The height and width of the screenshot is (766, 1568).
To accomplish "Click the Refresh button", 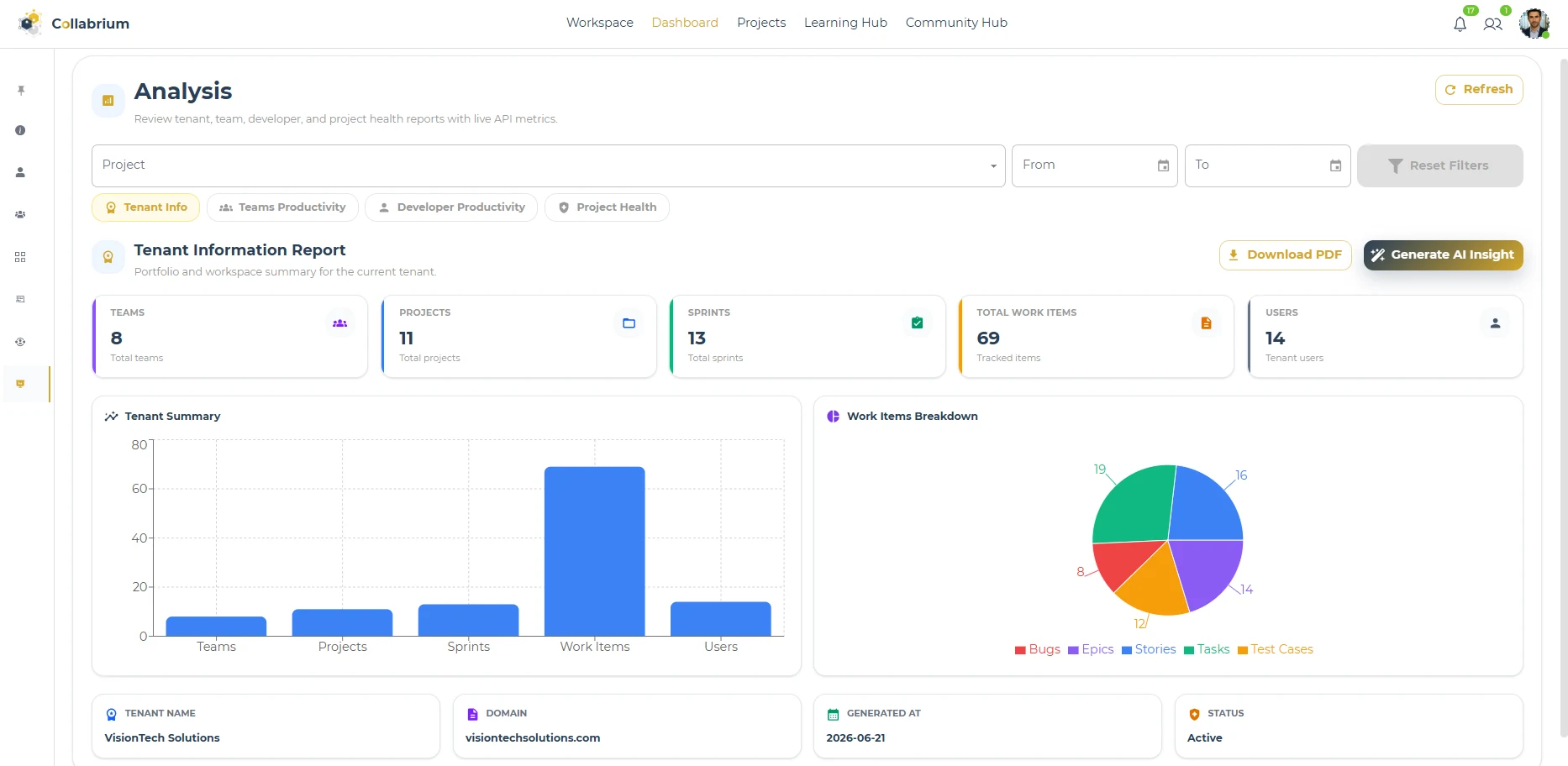I will click(x=1479, y=90).
